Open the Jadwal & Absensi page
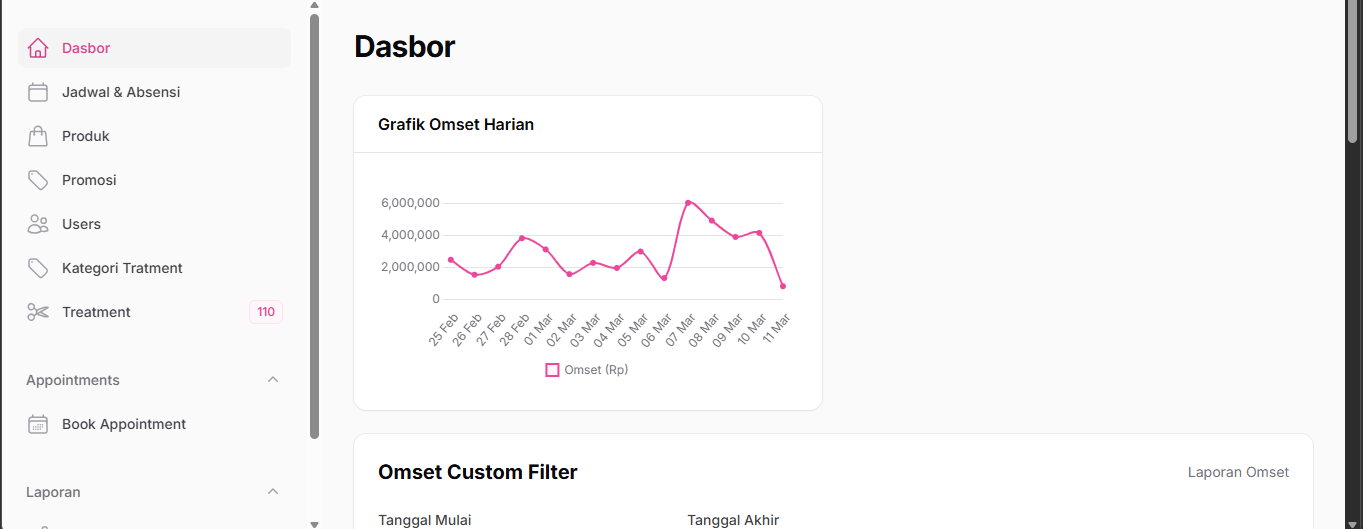Screen dimensions: 1363x529 (x=121, y=92)
